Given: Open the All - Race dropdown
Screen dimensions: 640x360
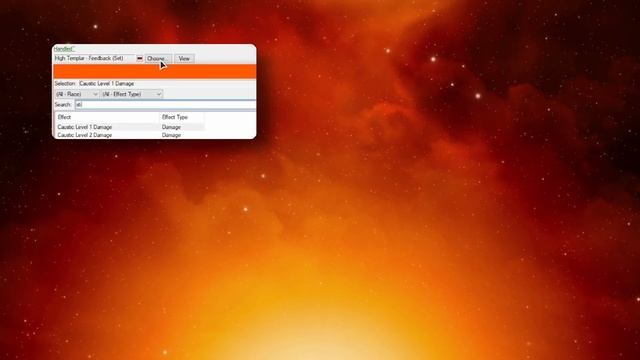Looking at the screenshot, I should point(77,94).
